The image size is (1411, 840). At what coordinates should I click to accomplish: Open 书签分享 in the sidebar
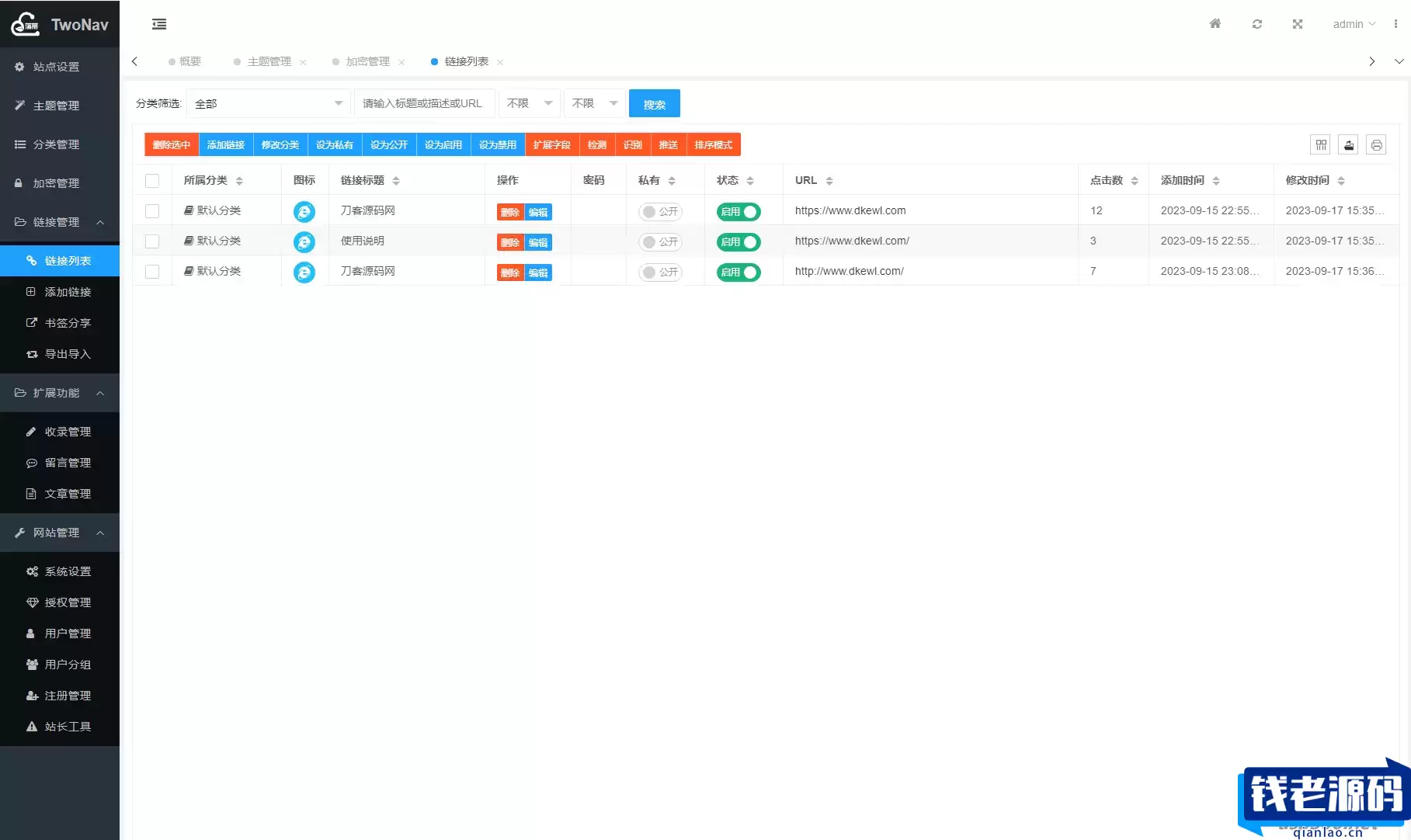click(60, 323)
